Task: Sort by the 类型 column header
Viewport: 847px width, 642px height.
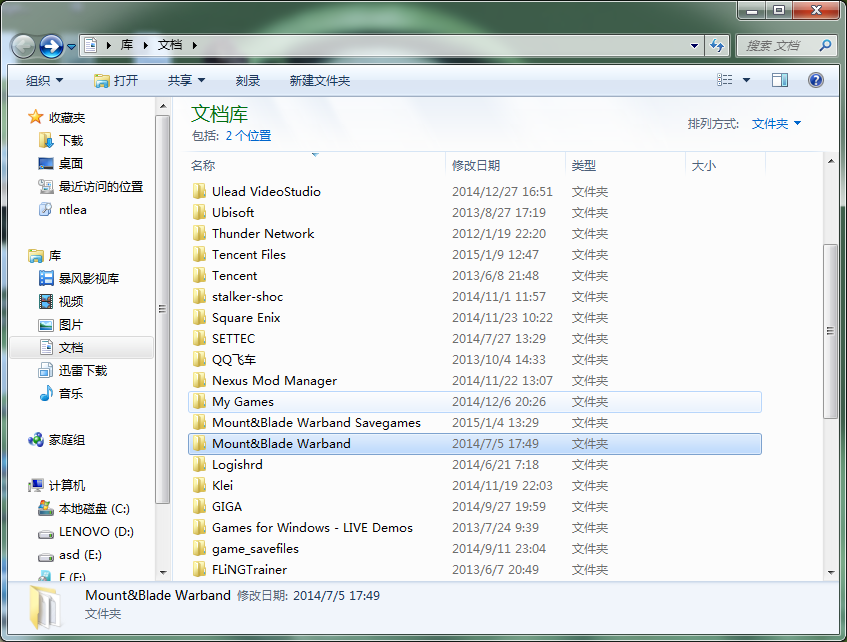Action: click(625, 165)
